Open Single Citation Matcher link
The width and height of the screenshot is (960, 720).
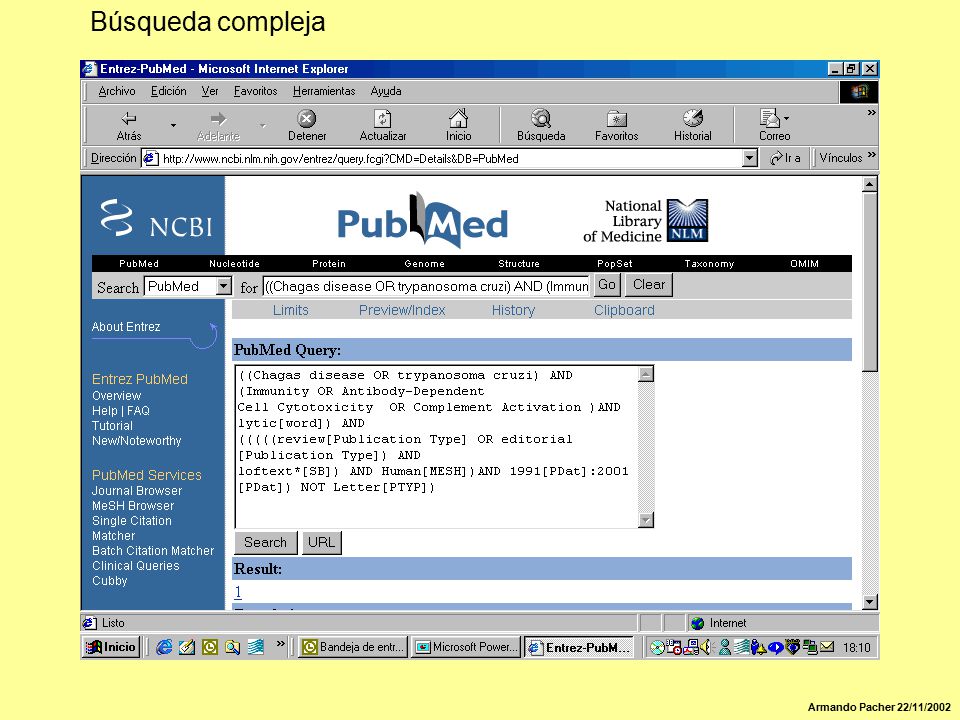tap(132, 528)
